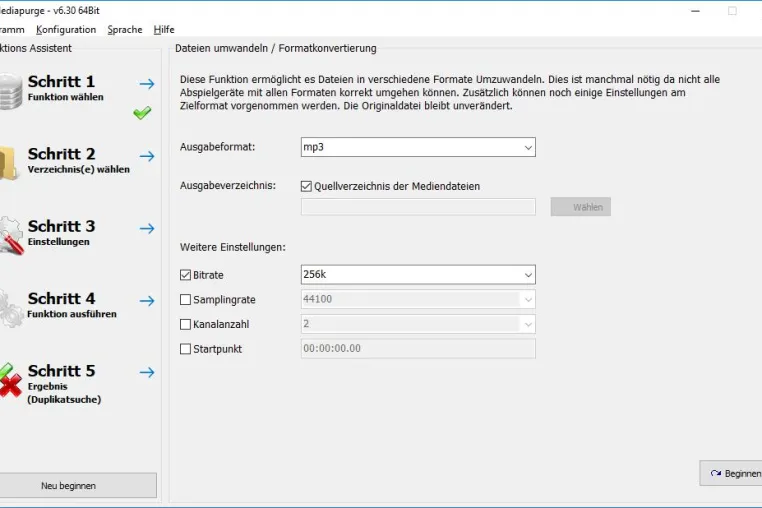Click the Schritt 4 gears icon

click(11, 308)
